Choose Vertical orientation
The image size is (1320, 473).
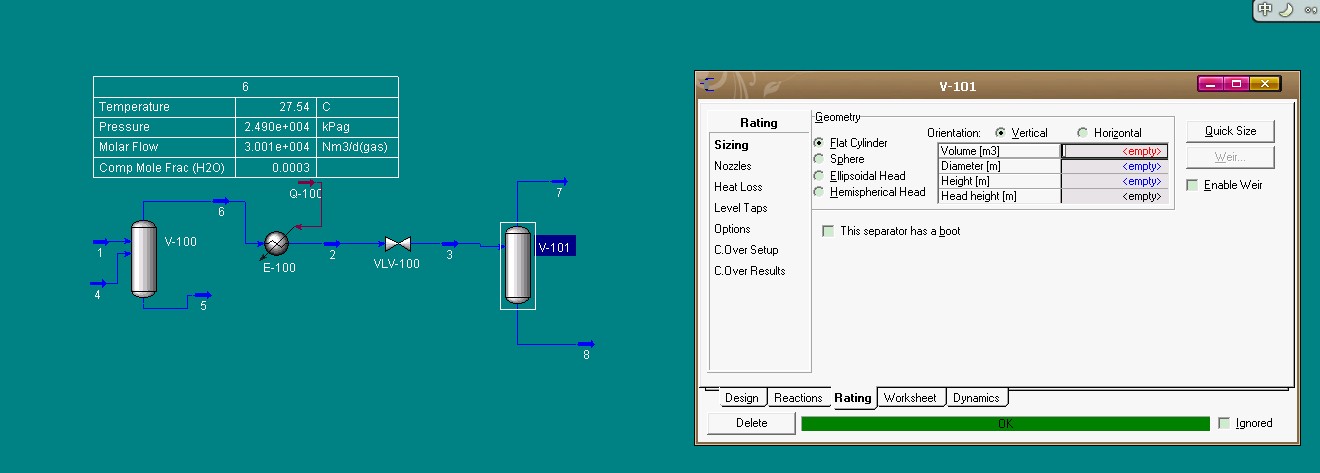[x=1022, y=133]
